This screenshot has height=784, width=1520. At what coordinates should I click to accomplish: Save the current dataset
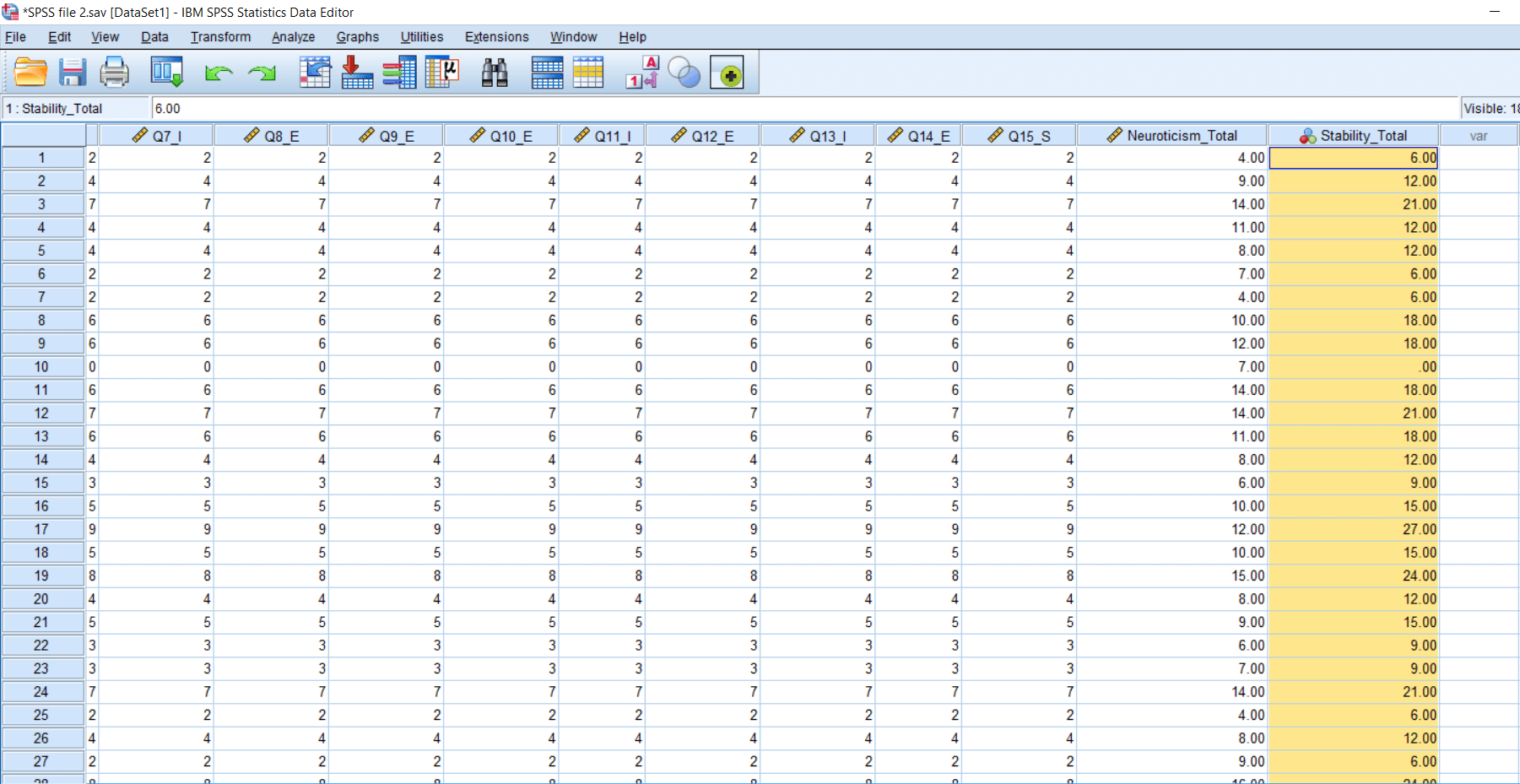tap(73, 73)
